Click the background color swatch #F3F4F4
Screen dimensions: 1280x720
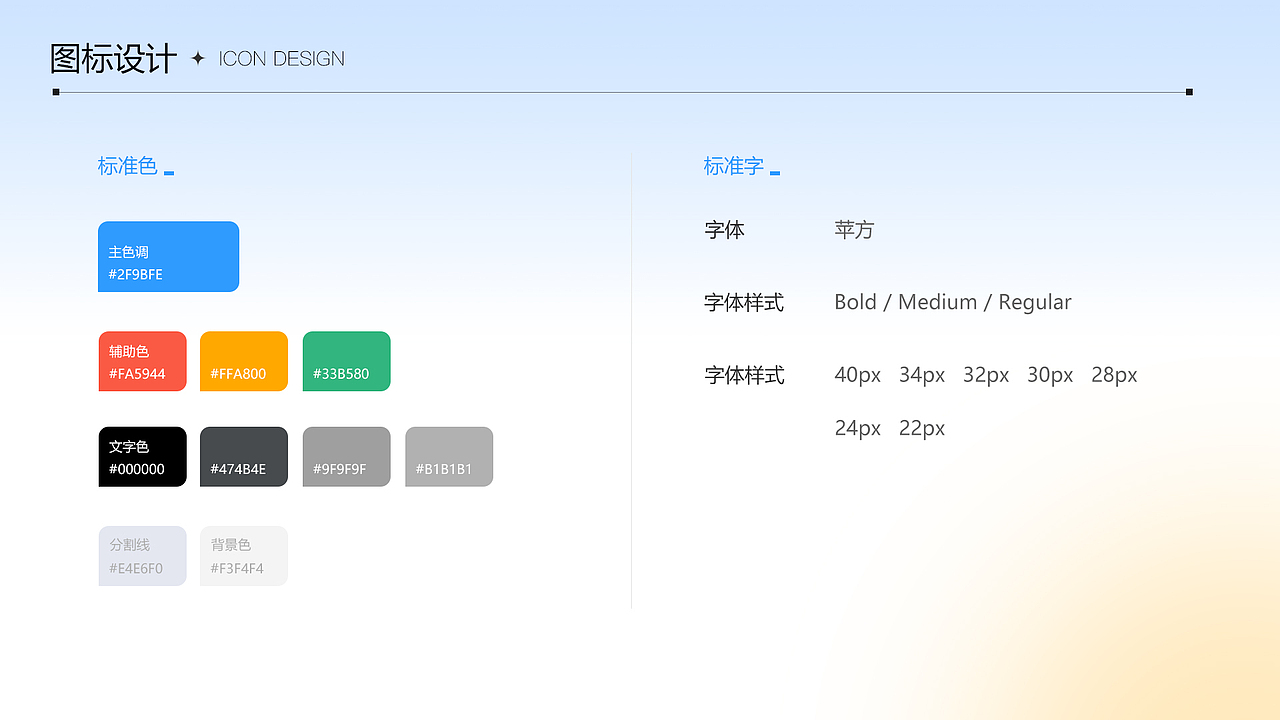tap(244, 556)
